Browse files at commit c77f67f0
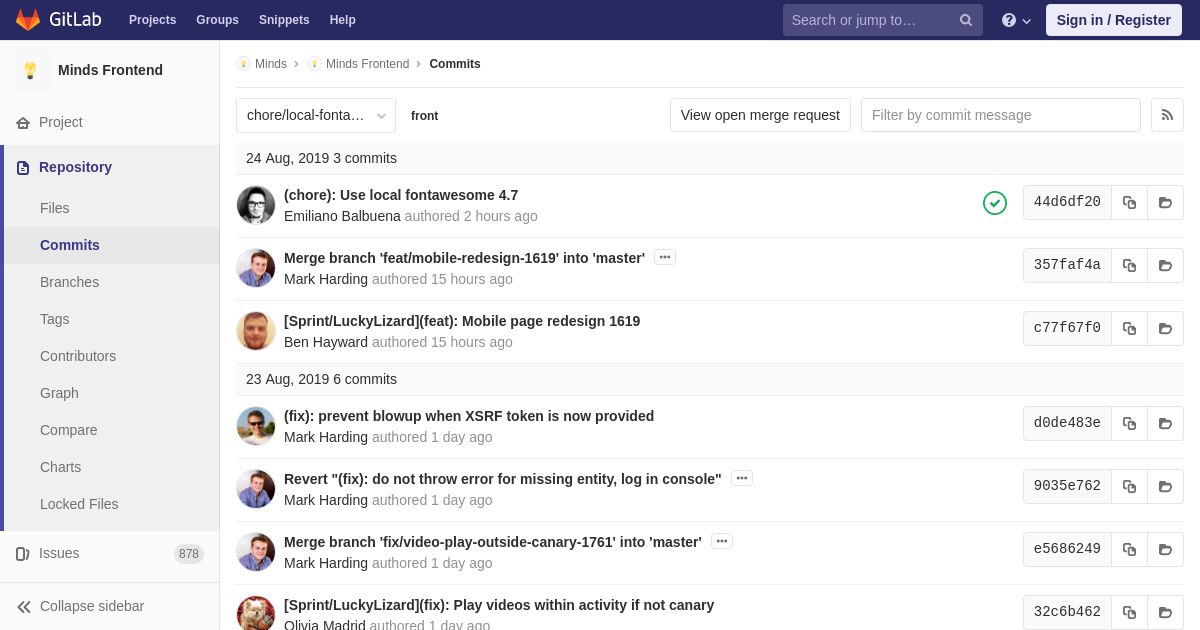The image size is (1200, 630). coord(1165,329)
